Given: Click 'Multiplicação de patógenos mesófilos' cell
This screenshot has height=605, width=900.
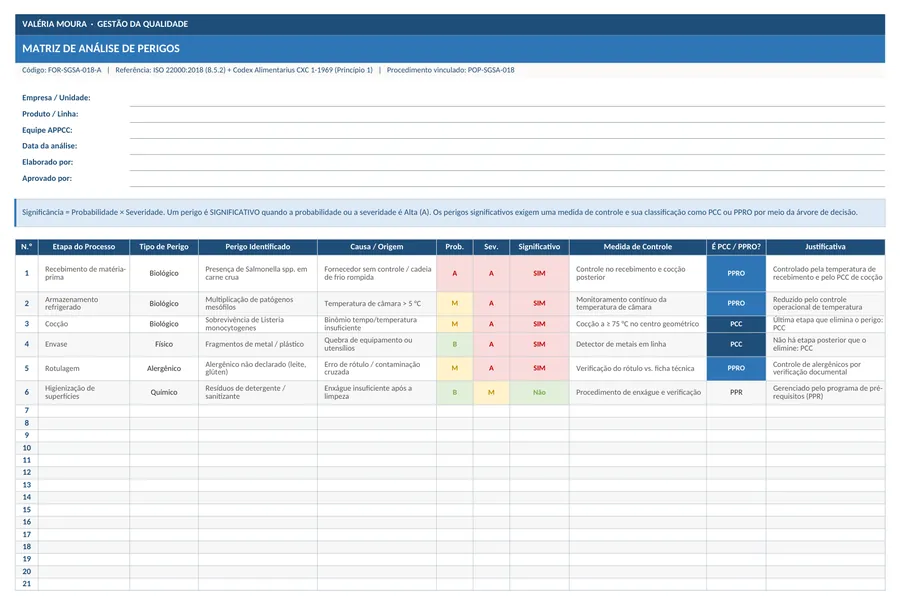Looking at the screenshot, I should pyautogui.click(x=258, y=303).
